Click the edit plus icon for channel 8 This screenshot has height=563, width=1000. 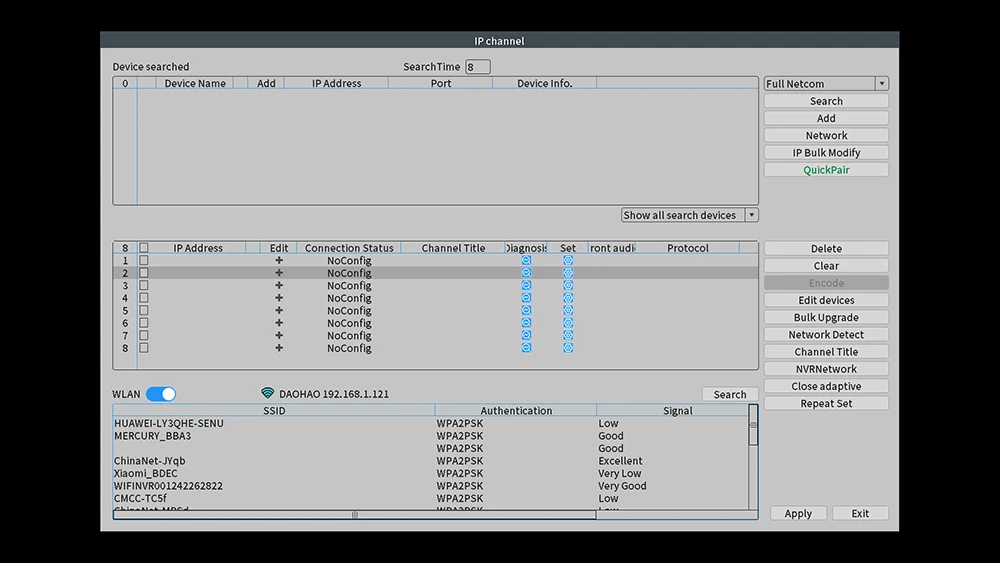[279, 348]
